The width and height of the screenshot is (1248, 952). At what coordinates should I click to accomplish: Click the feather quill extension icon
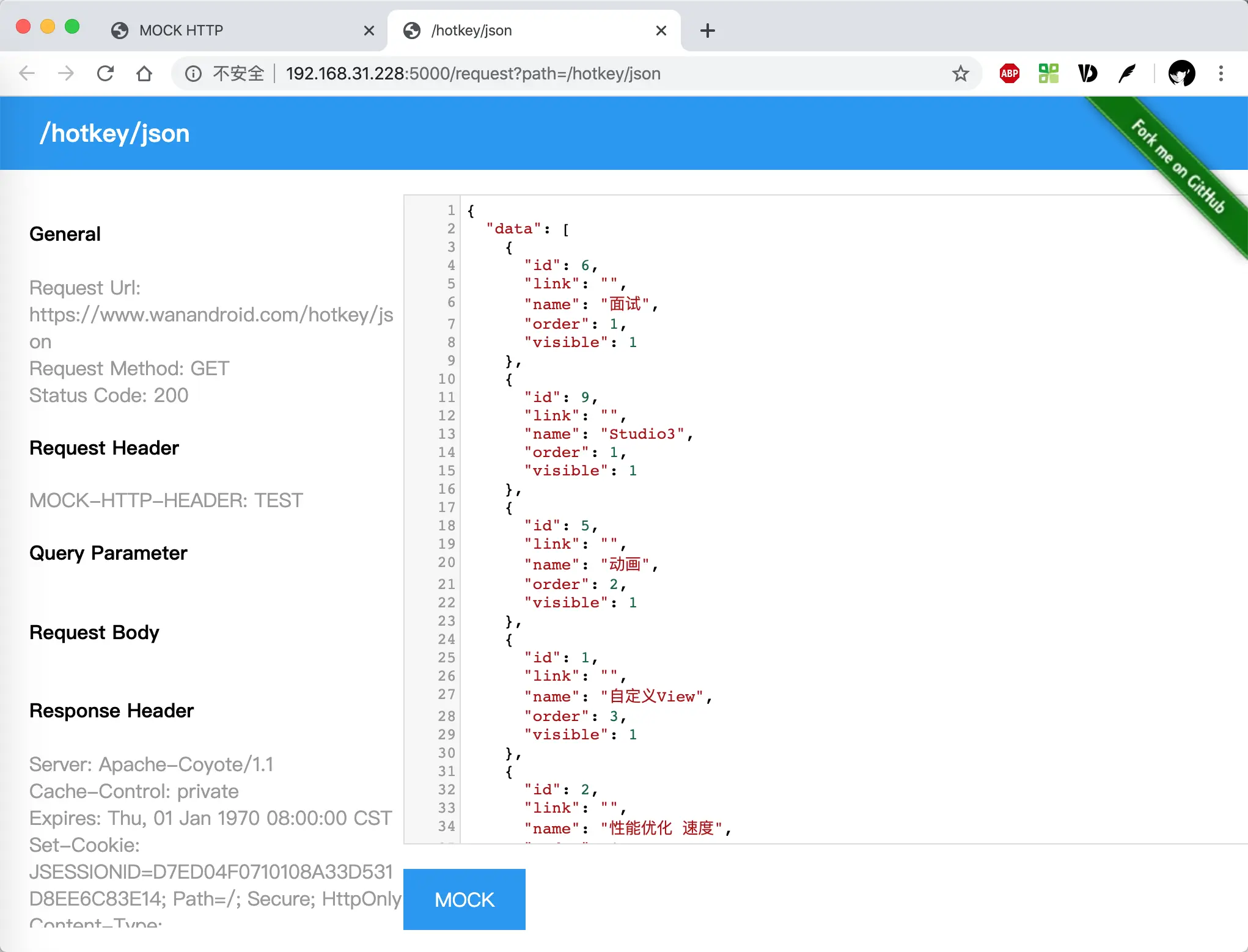1126,74
